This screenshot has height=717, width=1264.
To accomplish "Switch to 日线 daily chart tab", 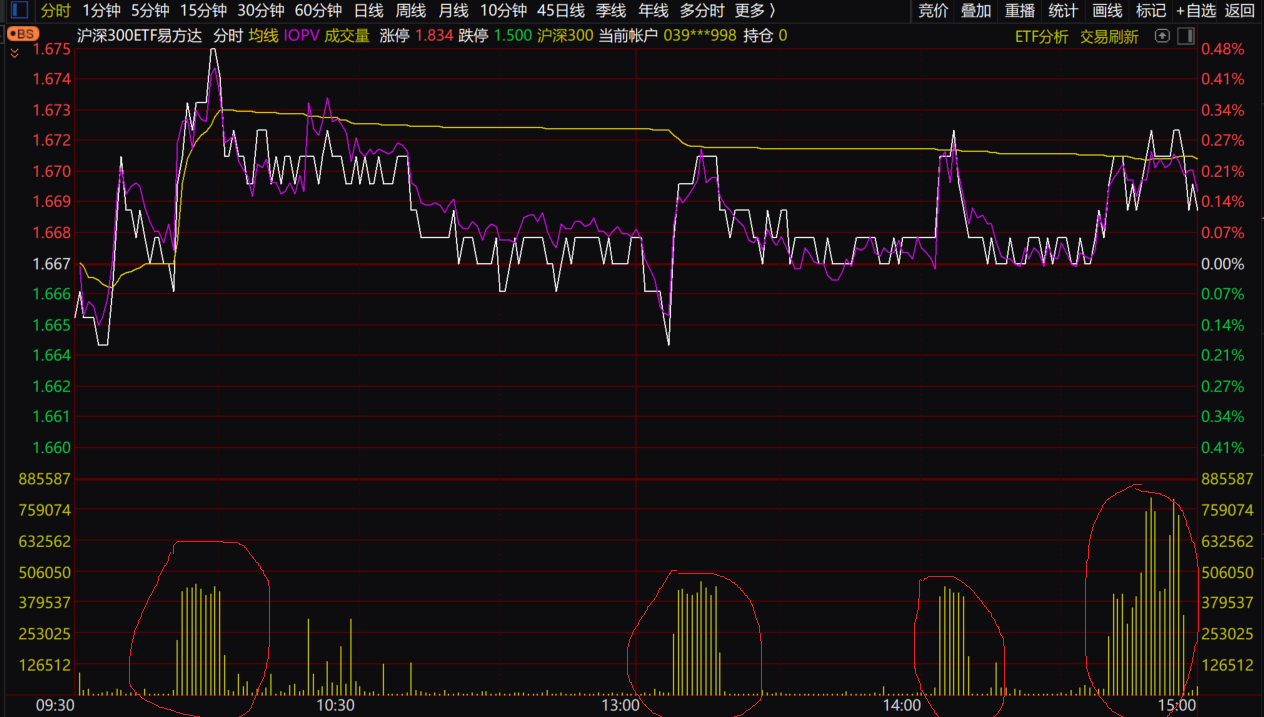I will [368, 11].
